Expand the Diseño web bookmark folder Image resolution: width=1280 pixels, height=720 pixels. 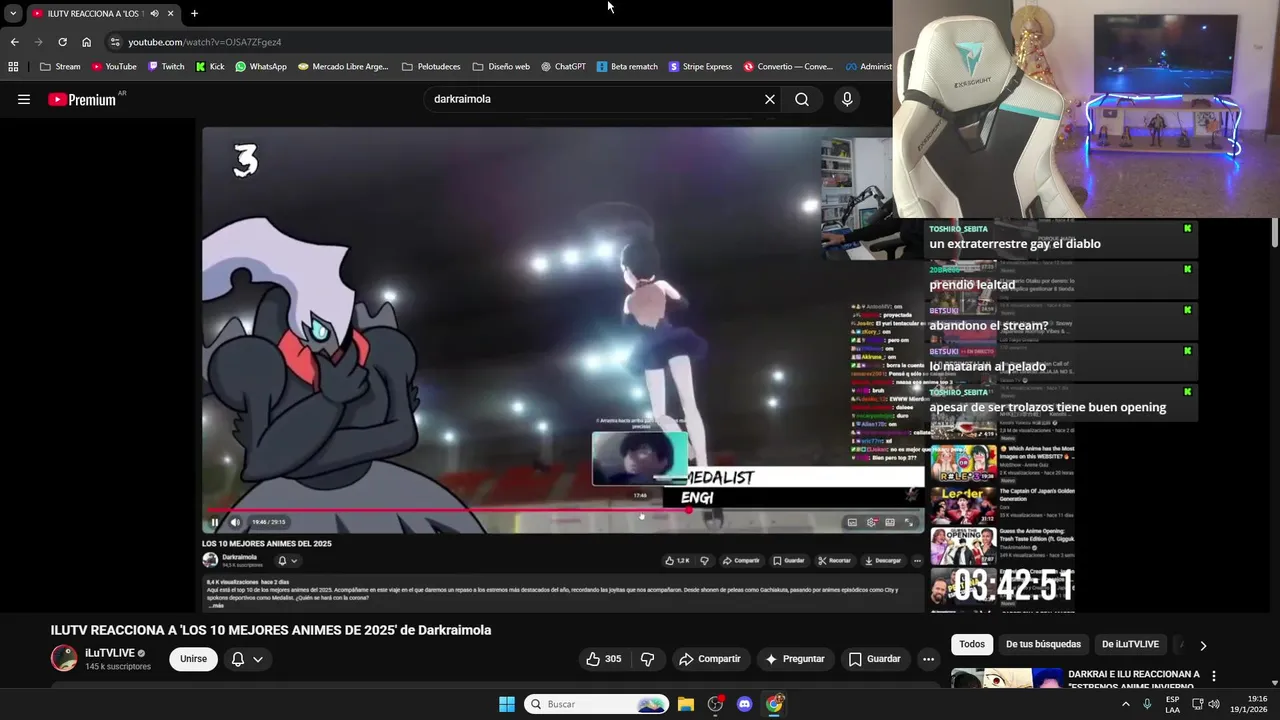[501, 67]
